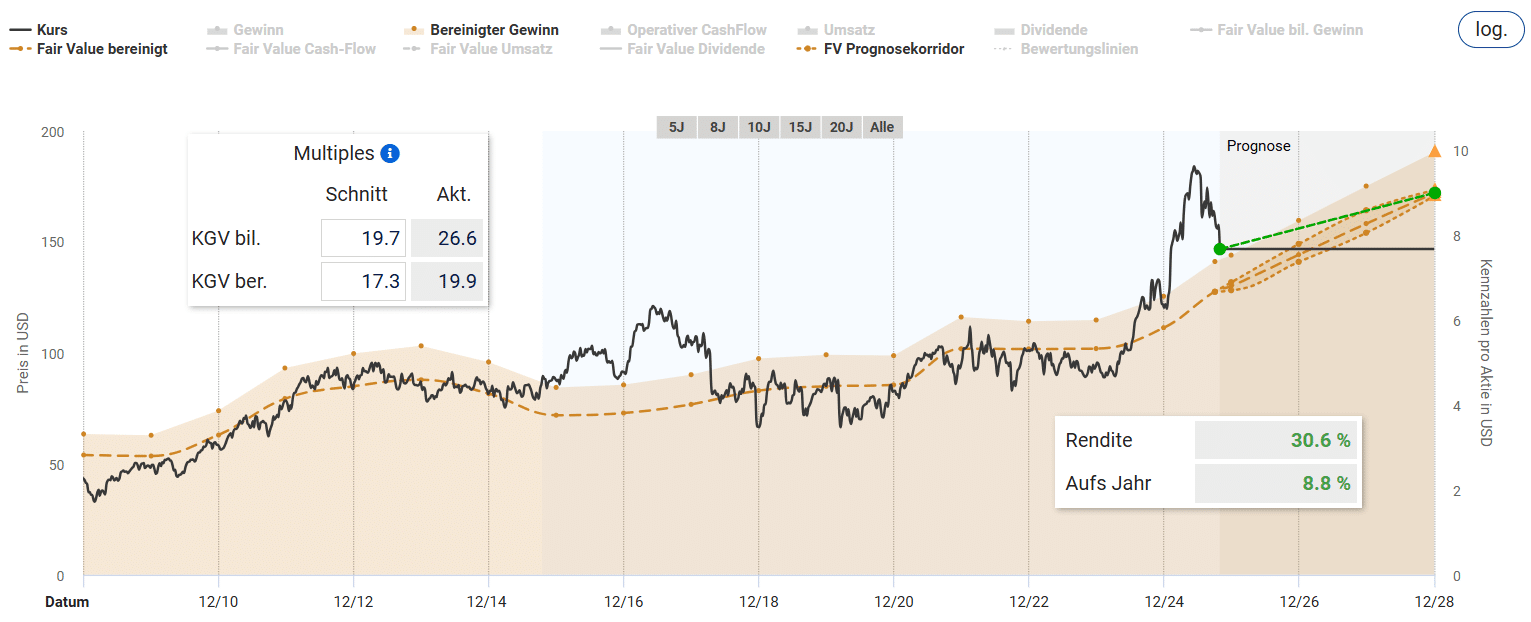Image resolution: width=1531 pixels, height=622 pixels.
Task: Select the 10J time range tab
Action: (759, 127)
